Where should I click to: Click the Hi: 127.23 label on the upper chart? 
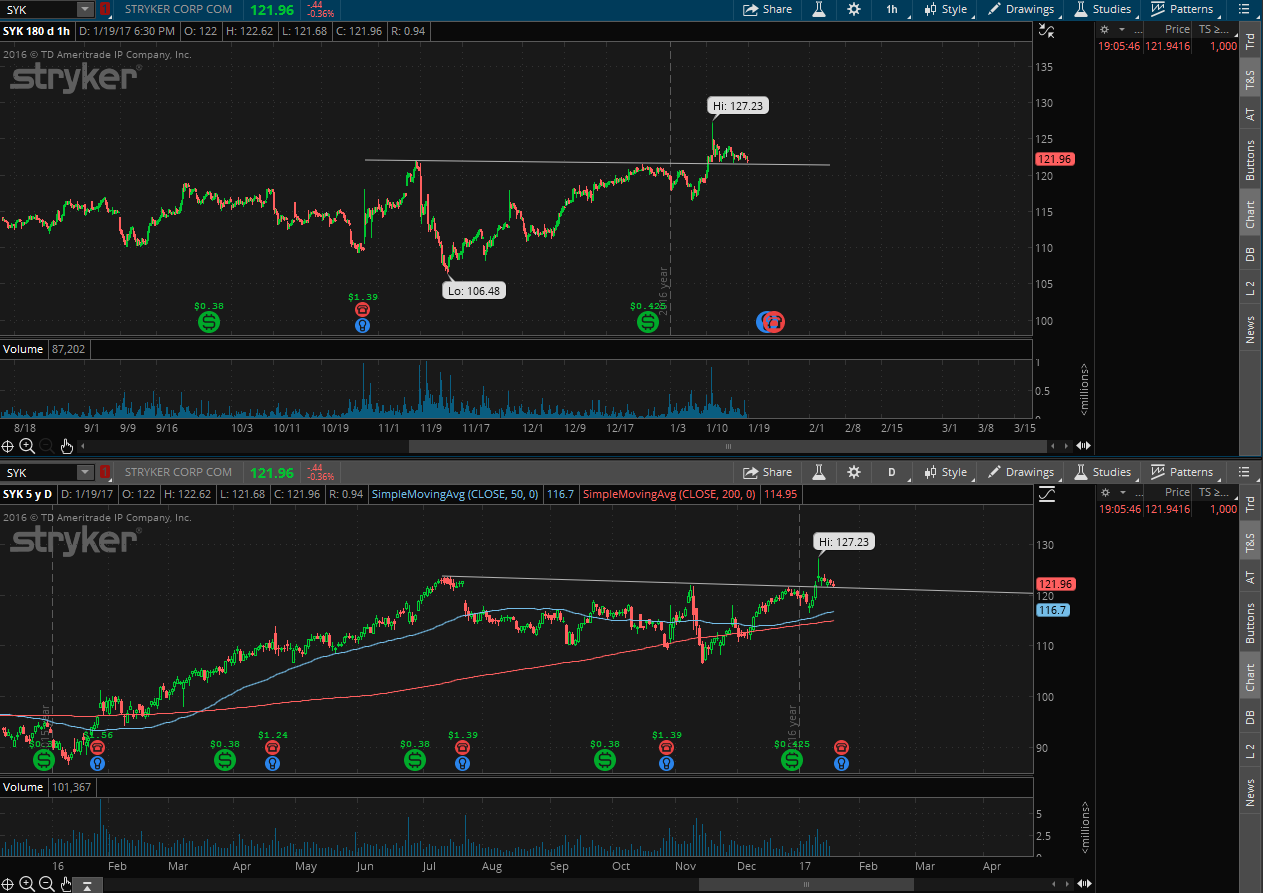click(739, 105)
